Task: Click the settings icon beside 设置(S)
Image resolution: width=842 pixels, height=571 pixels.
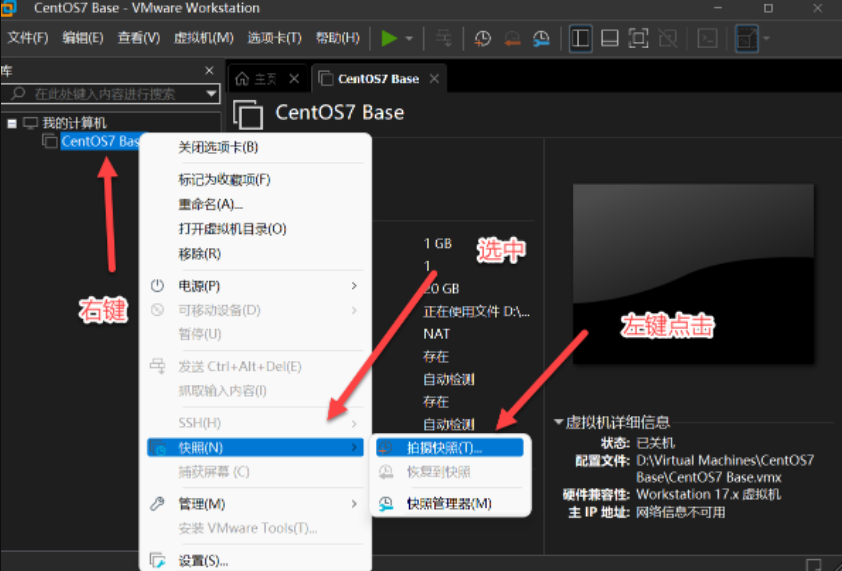Action: pyautogui.click(x=157, y=560)
